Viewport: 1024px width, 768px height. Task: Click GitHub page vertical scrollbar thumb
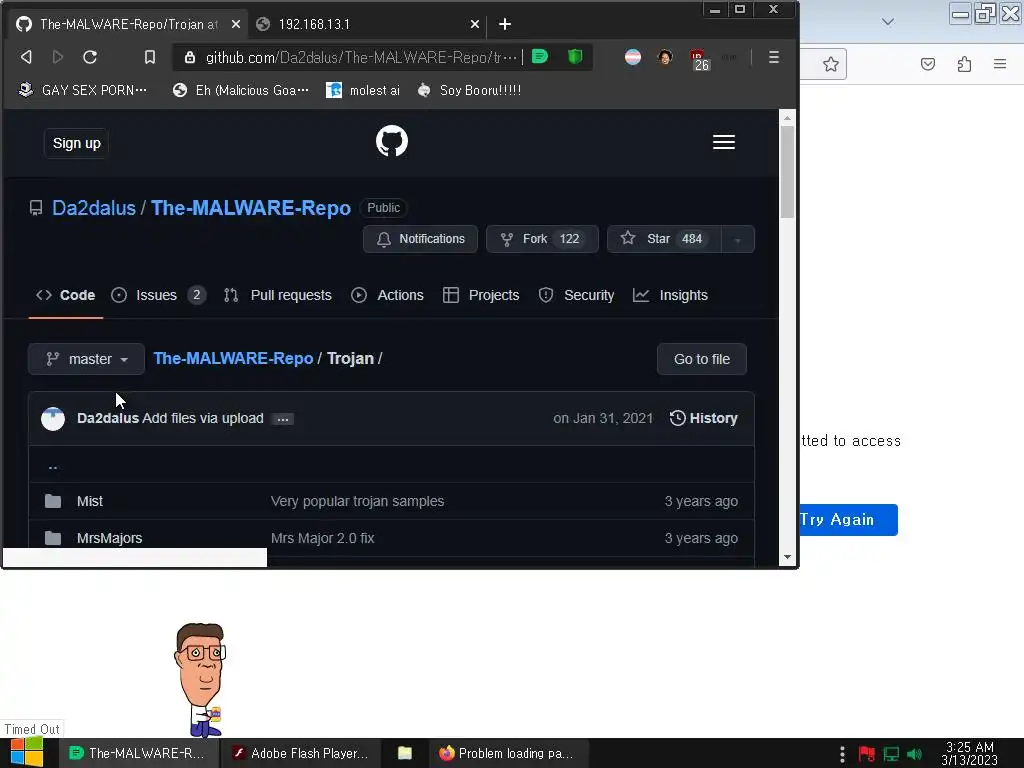pos(787,171)
